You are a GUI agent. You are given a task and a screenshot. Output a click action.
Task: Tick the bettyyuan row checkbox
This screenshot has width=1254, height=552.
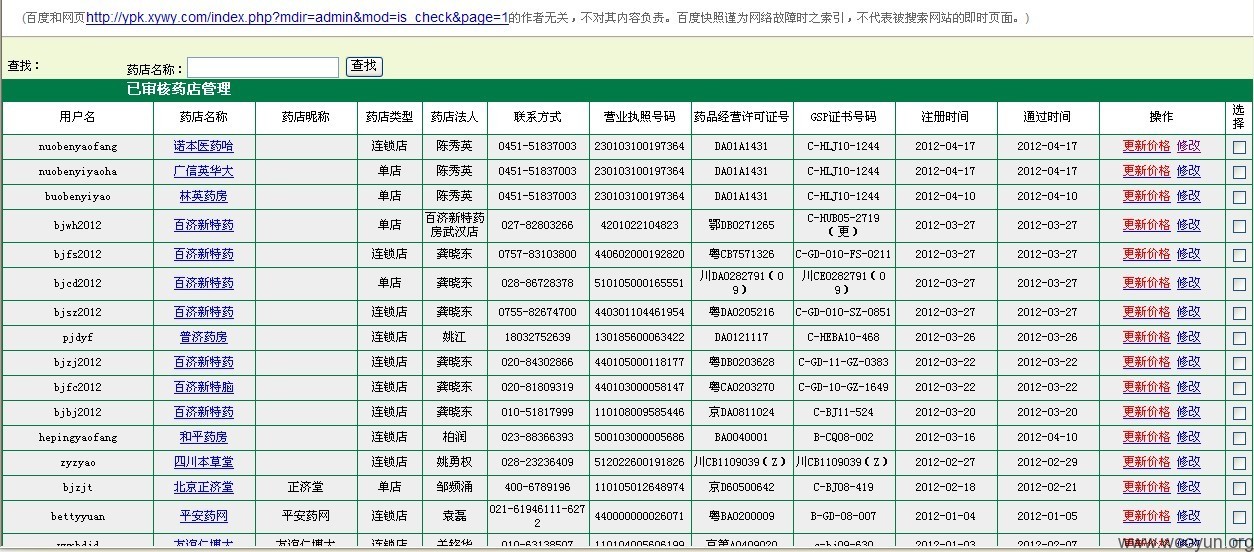pos(1239,517)
